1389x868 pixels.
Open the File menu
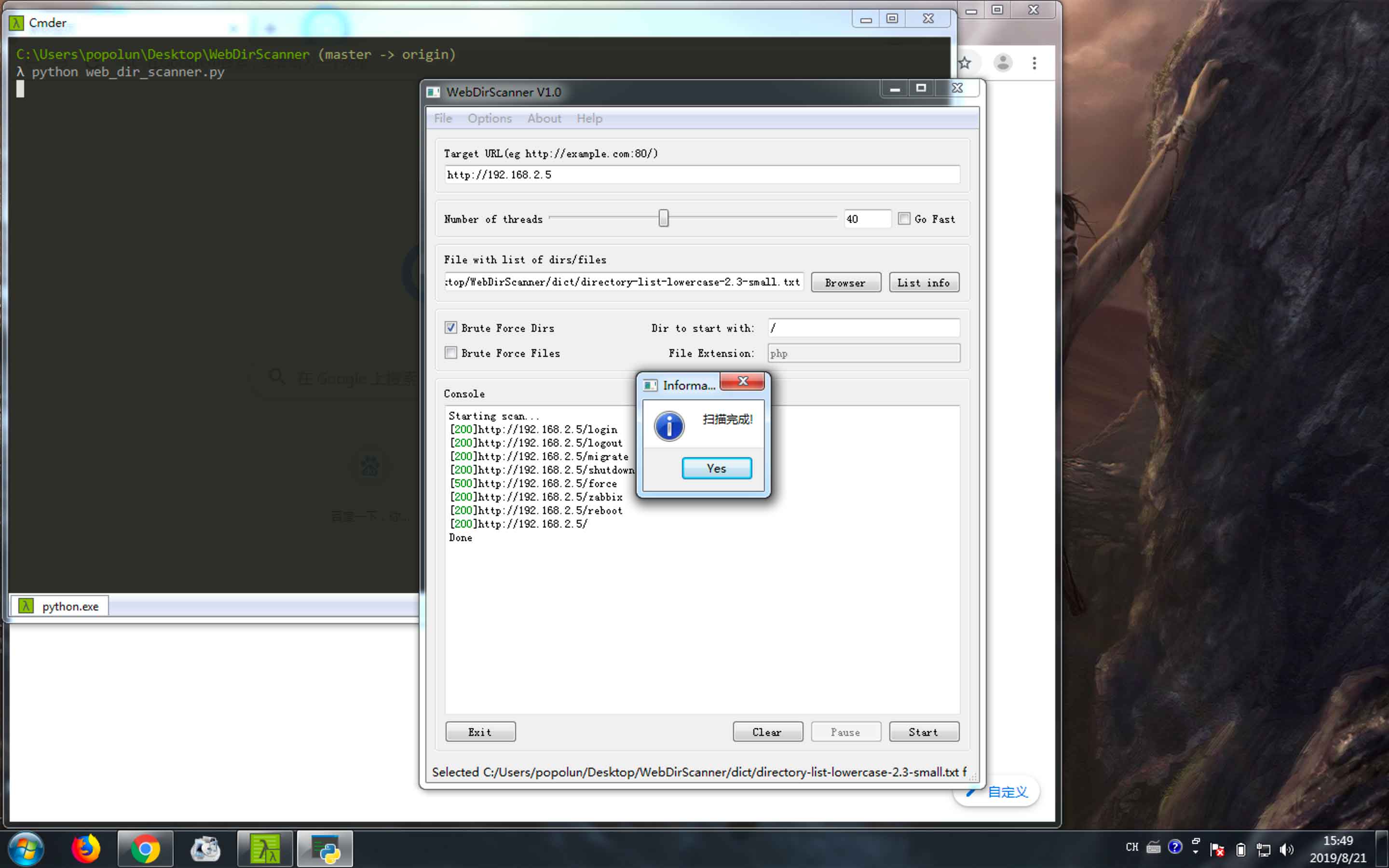click(443, 118)
